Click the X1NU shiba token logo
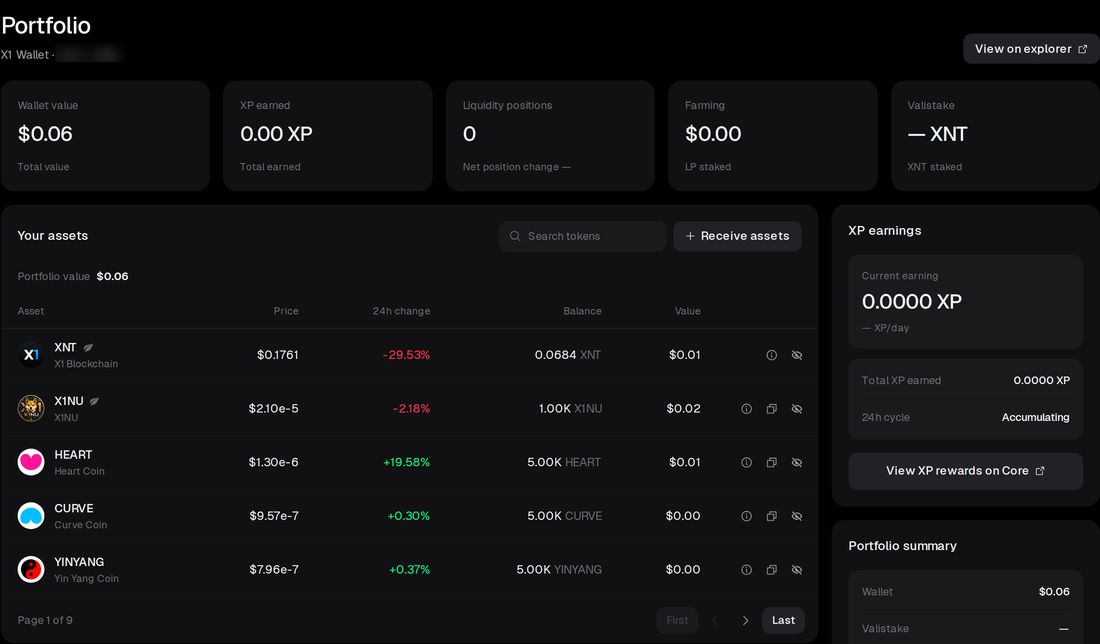1100x644 pixels. click(31, 408)
